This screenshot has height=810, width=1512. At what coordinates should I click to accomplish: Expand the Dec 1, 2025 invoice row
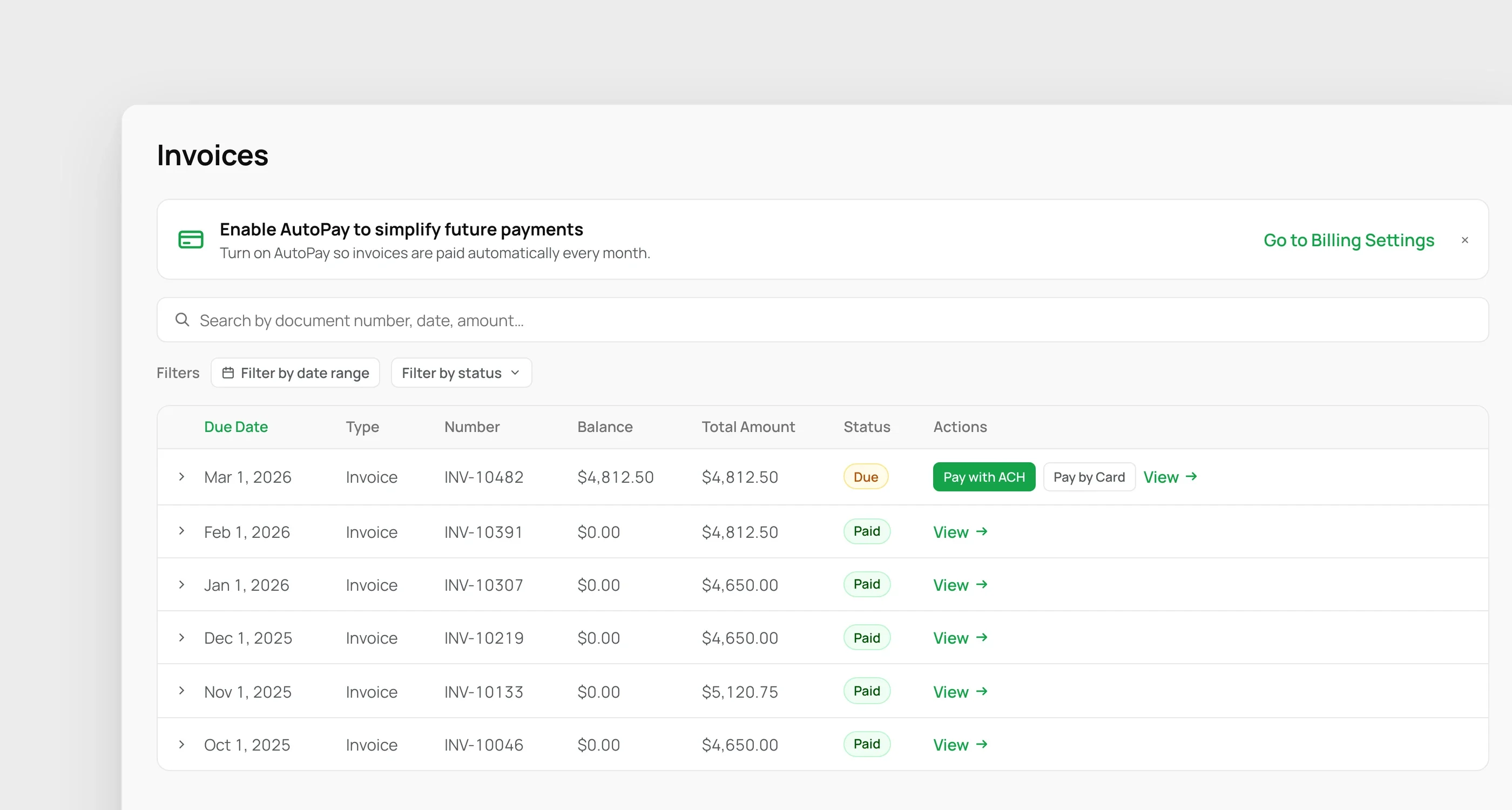tap(181, 637)
